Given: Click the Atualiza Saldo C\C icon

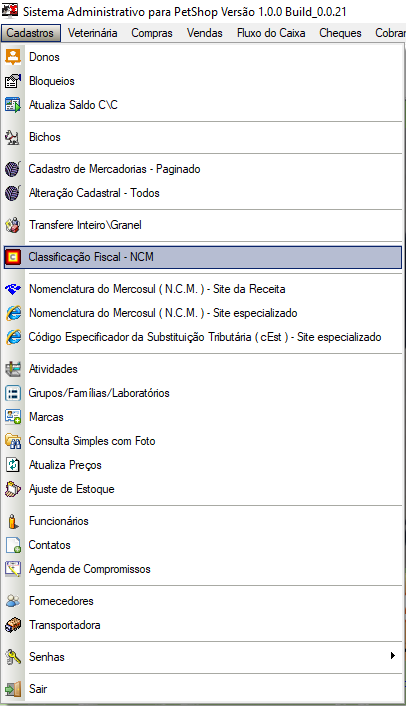Looking at the screenshot, I should click(x=13, y=105).
